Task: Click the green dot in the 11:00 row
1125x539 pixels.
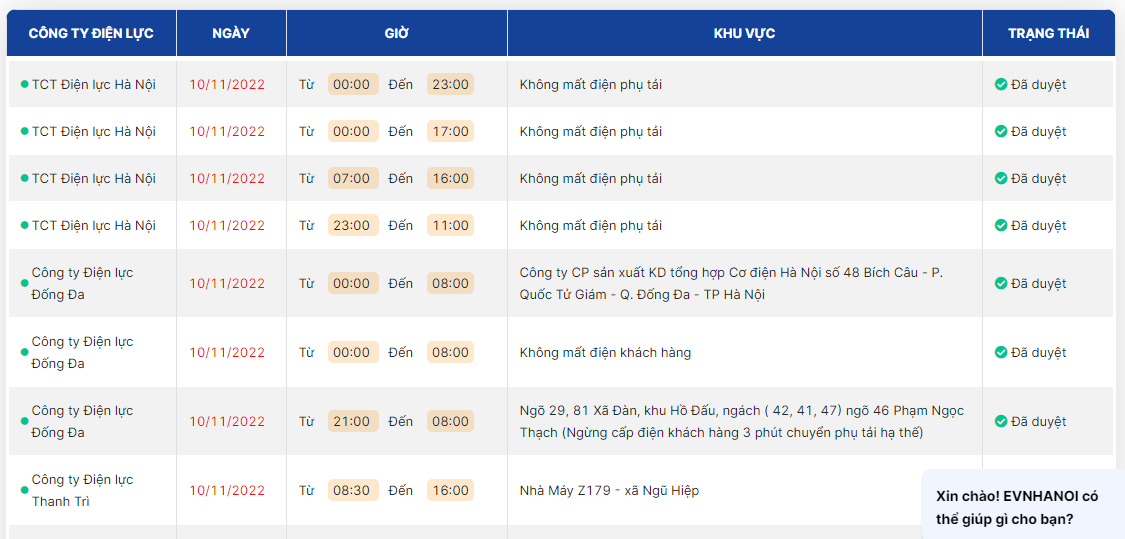Action: [x=24, y=226]
